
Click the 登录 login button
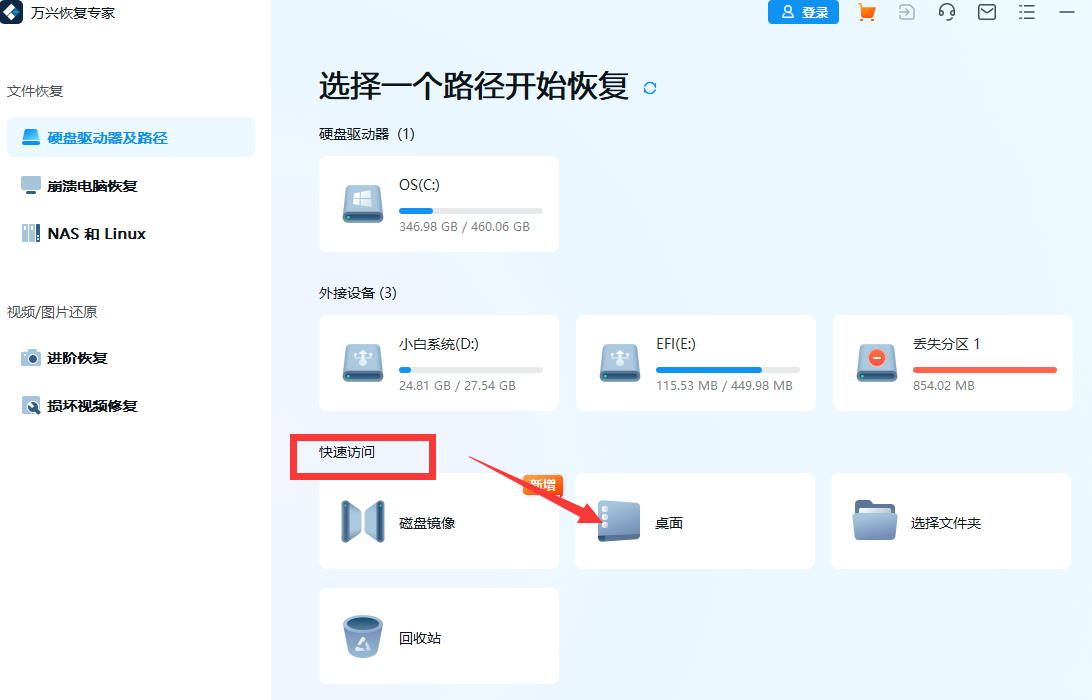pyautogui.click(x=803, y=12)
